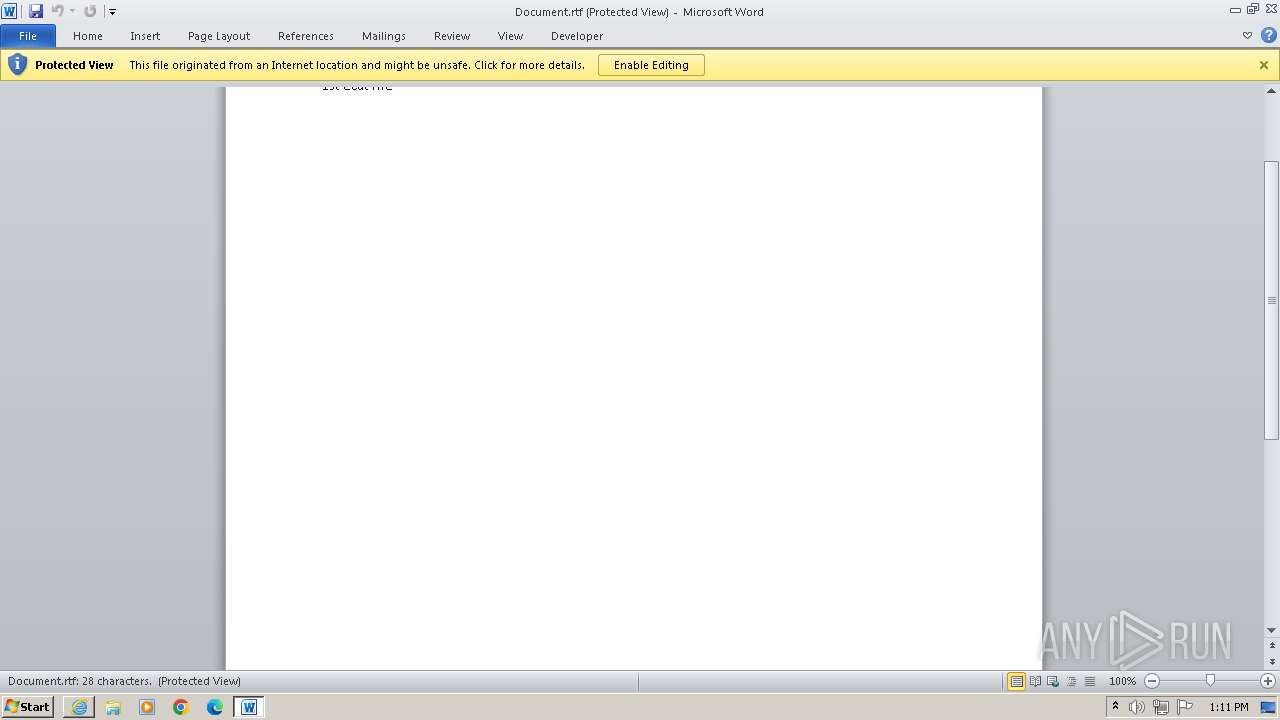
Task: Select Web Layout view icon
Action: coord(1053,681)
